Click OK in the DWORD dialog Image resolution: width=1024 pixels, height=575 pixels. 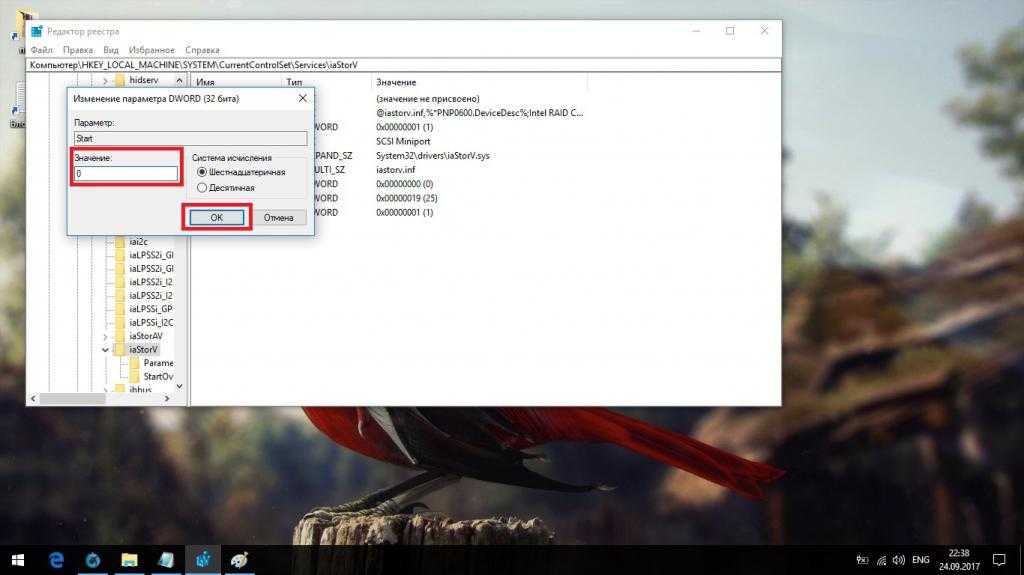[x=217, y=218]
